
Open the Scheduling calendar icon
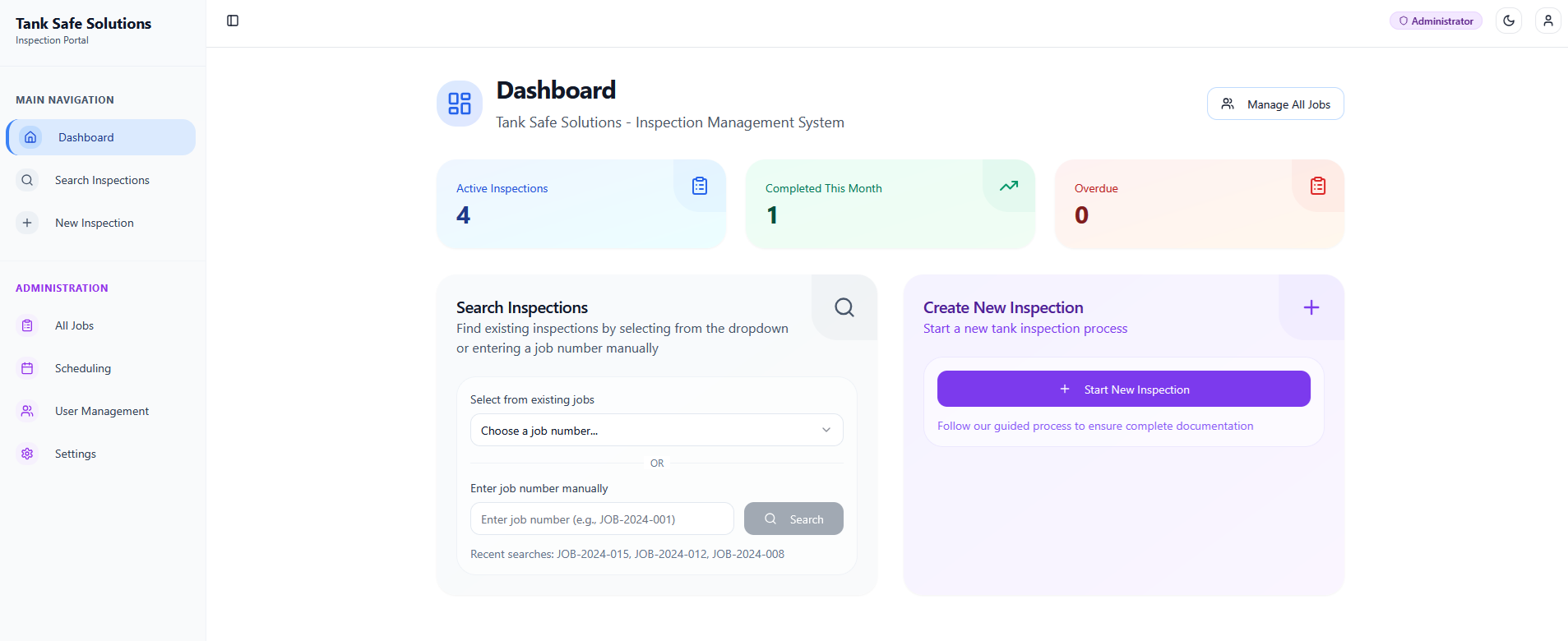point(27,368)
